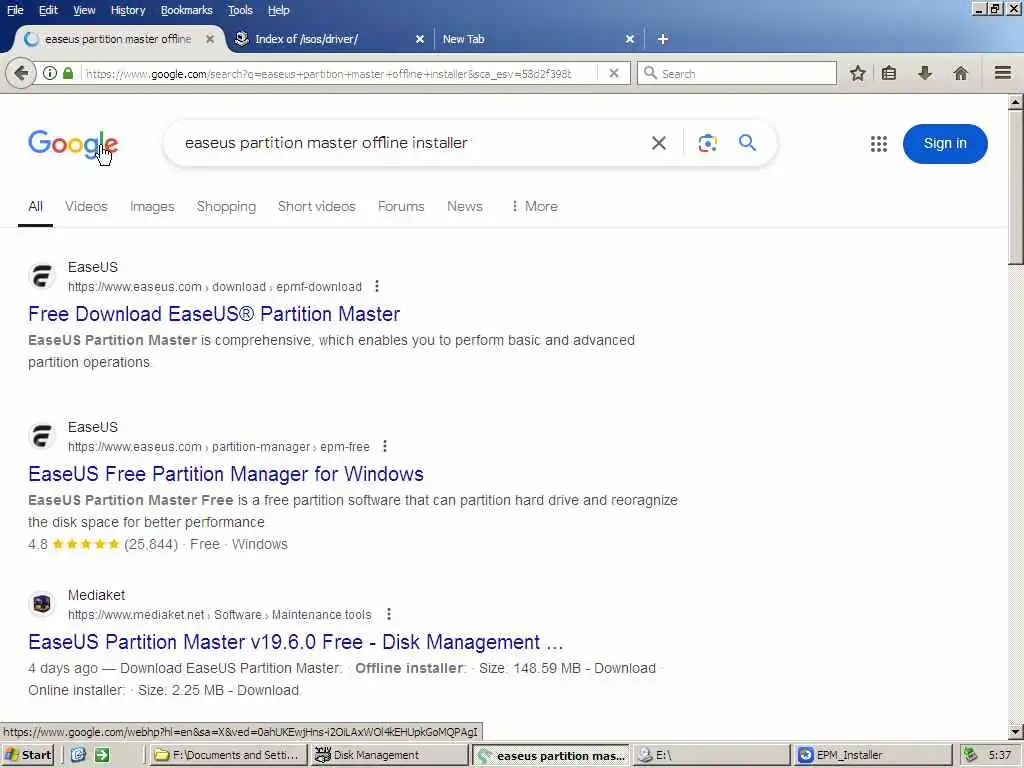Click the system tray icon near clock
Screen dimensions: 1024x768
tap(970, 755)
